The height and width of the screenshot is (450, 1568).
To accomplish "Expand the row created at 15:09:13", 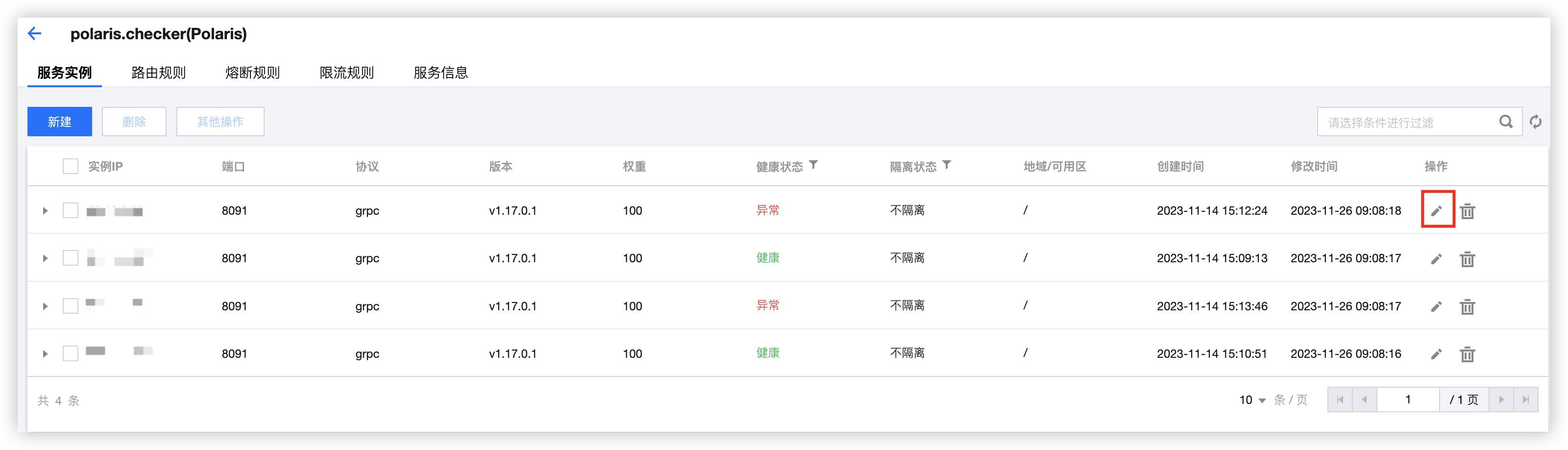I will pyautogui.click(x=45, y=258).
